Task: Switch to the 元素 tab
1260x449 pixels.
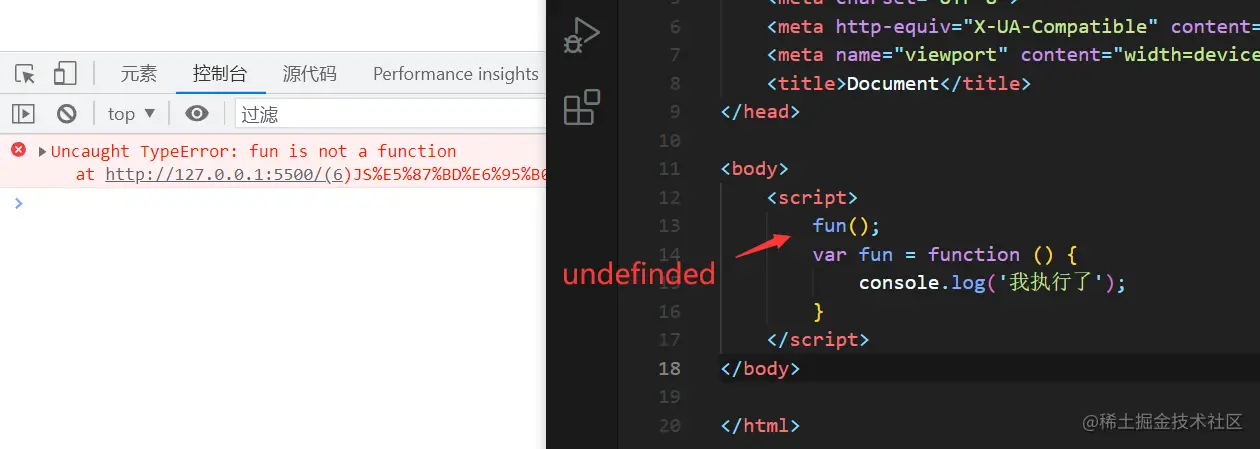Action: [139, 74]
